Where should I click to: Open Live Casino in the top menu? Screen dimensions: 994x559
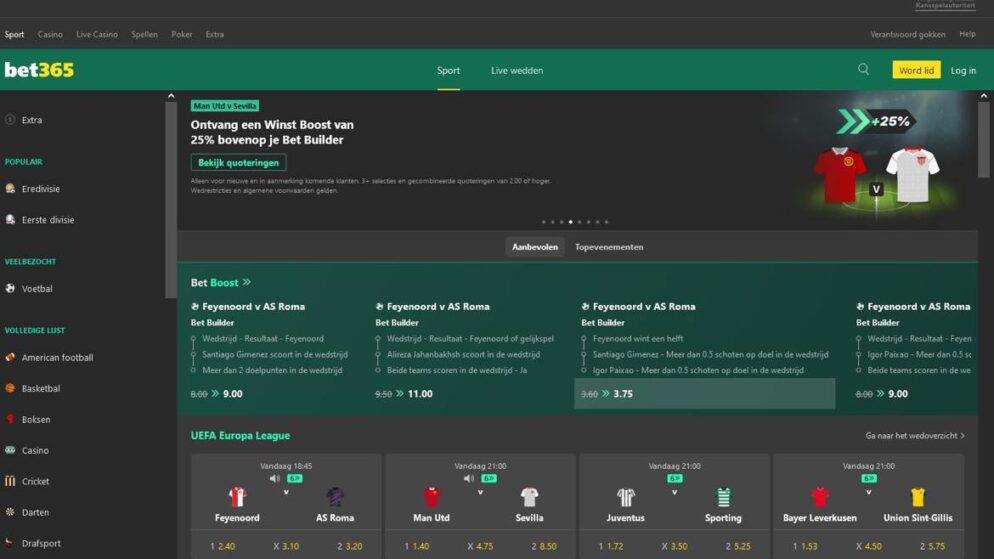click(x=97, y=34)
